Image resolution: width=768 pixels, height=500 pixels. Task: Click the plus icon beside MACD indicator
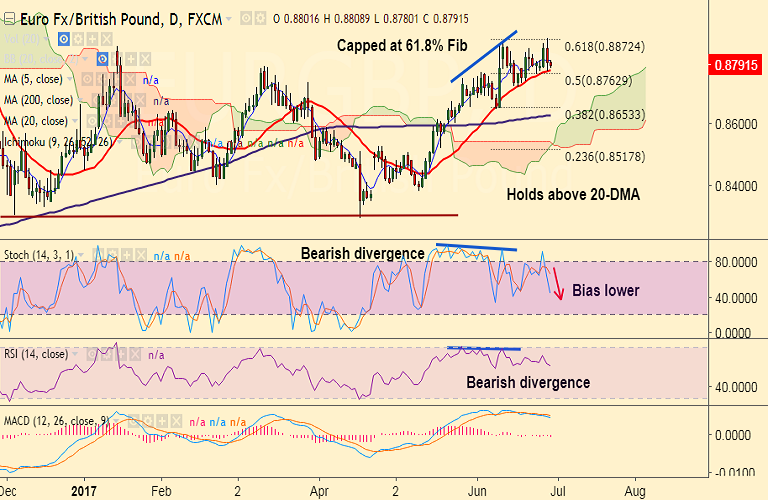[162, 421]
